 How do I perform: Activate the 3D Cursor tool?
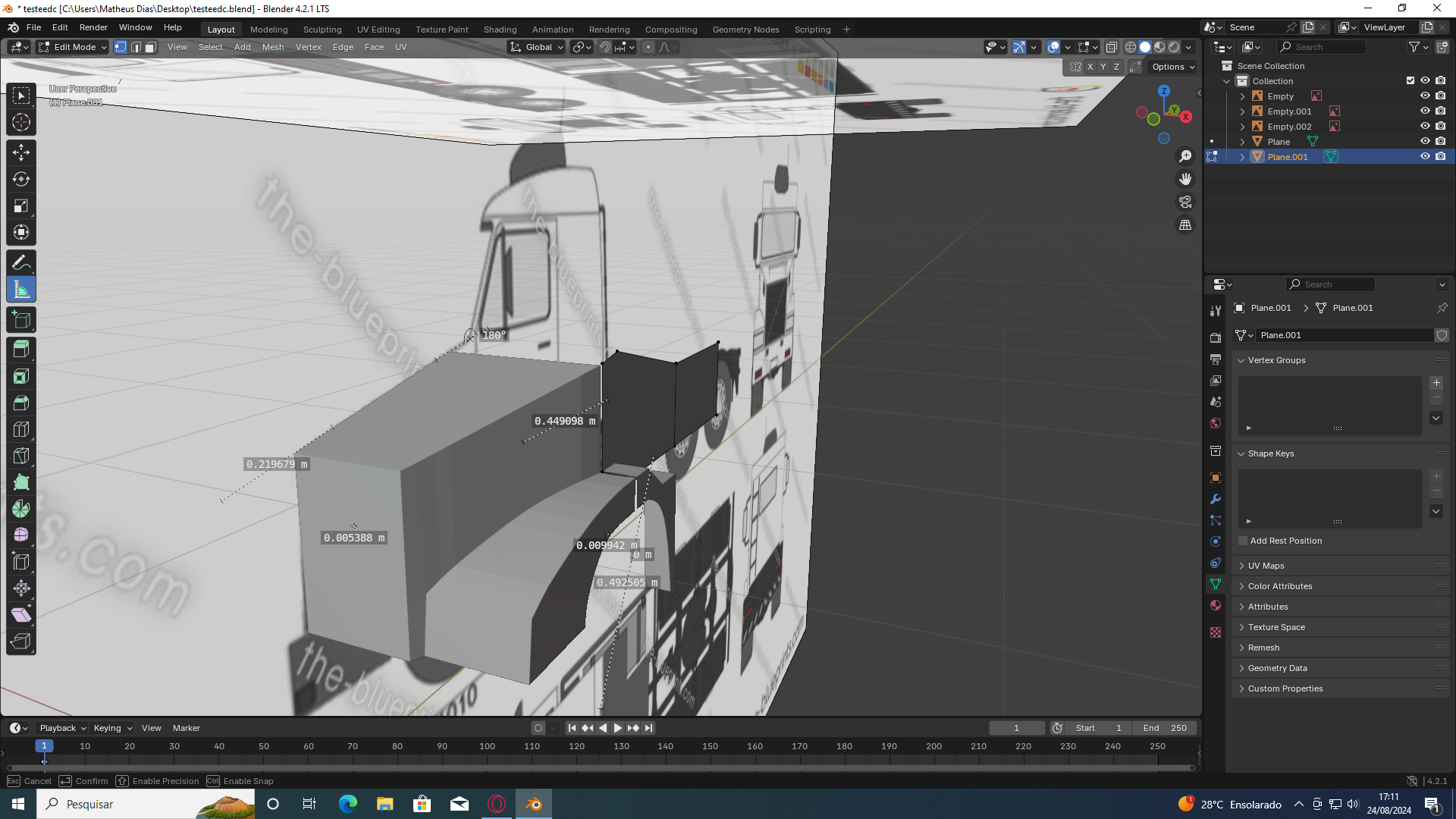21,122
